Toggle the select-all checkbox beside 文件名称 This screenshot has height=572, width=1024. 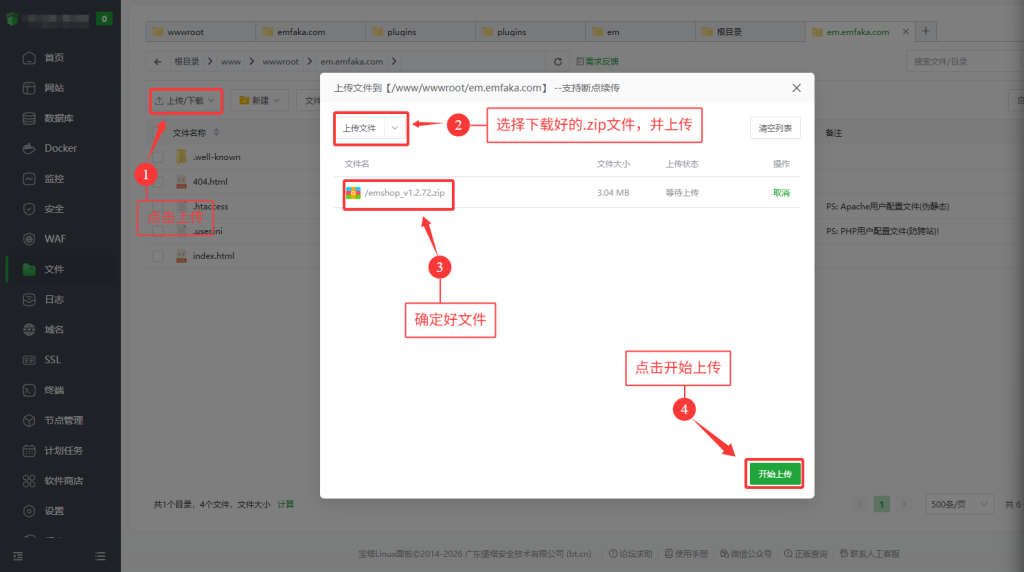(x=158, y=133)
